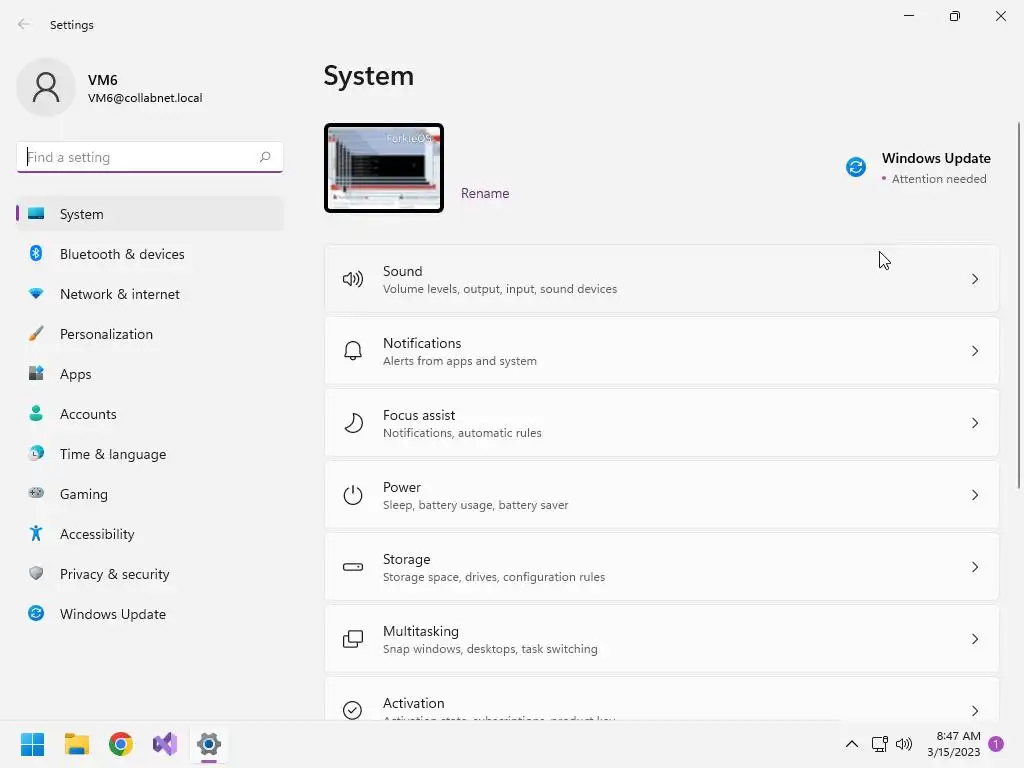Click the Find a setting field
Image resolution: width=1024 pixels, height=768 pixels.
coord(150,157)
